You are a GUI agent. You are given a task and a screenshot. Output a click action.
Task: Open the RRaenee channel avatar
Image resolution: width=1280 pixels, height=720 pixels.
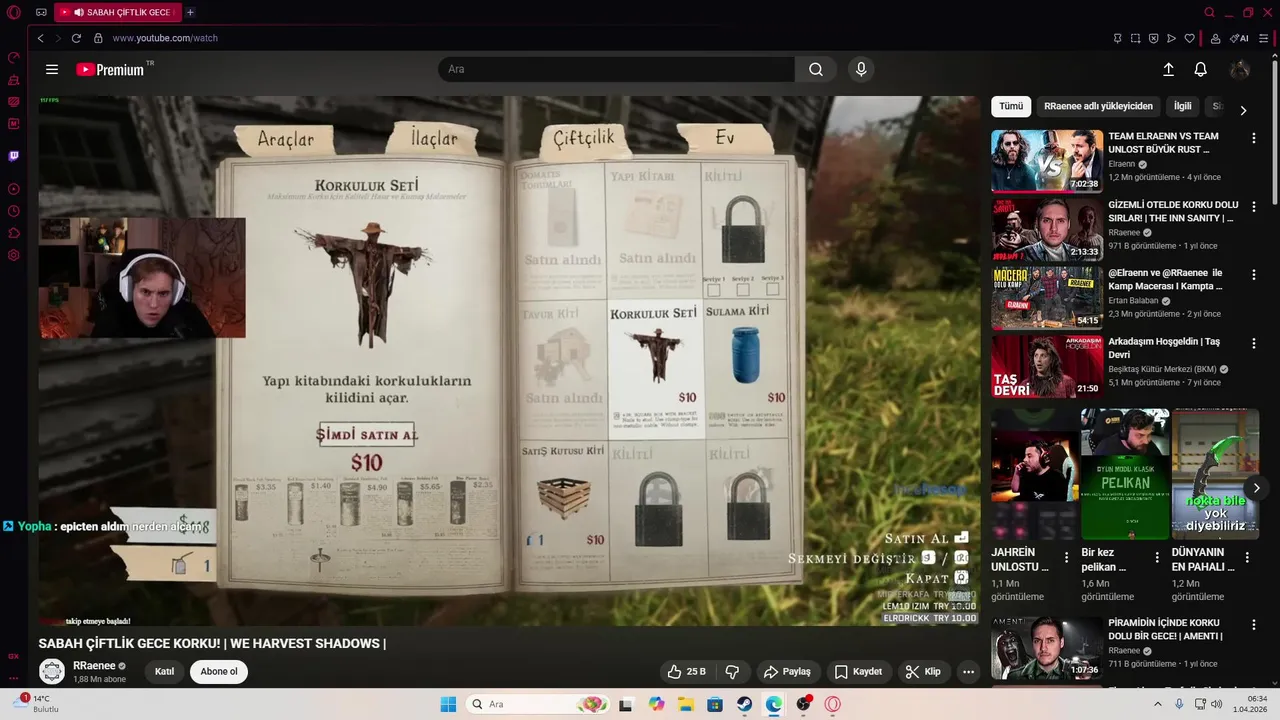pyautogui.click(x=52, y=672)
